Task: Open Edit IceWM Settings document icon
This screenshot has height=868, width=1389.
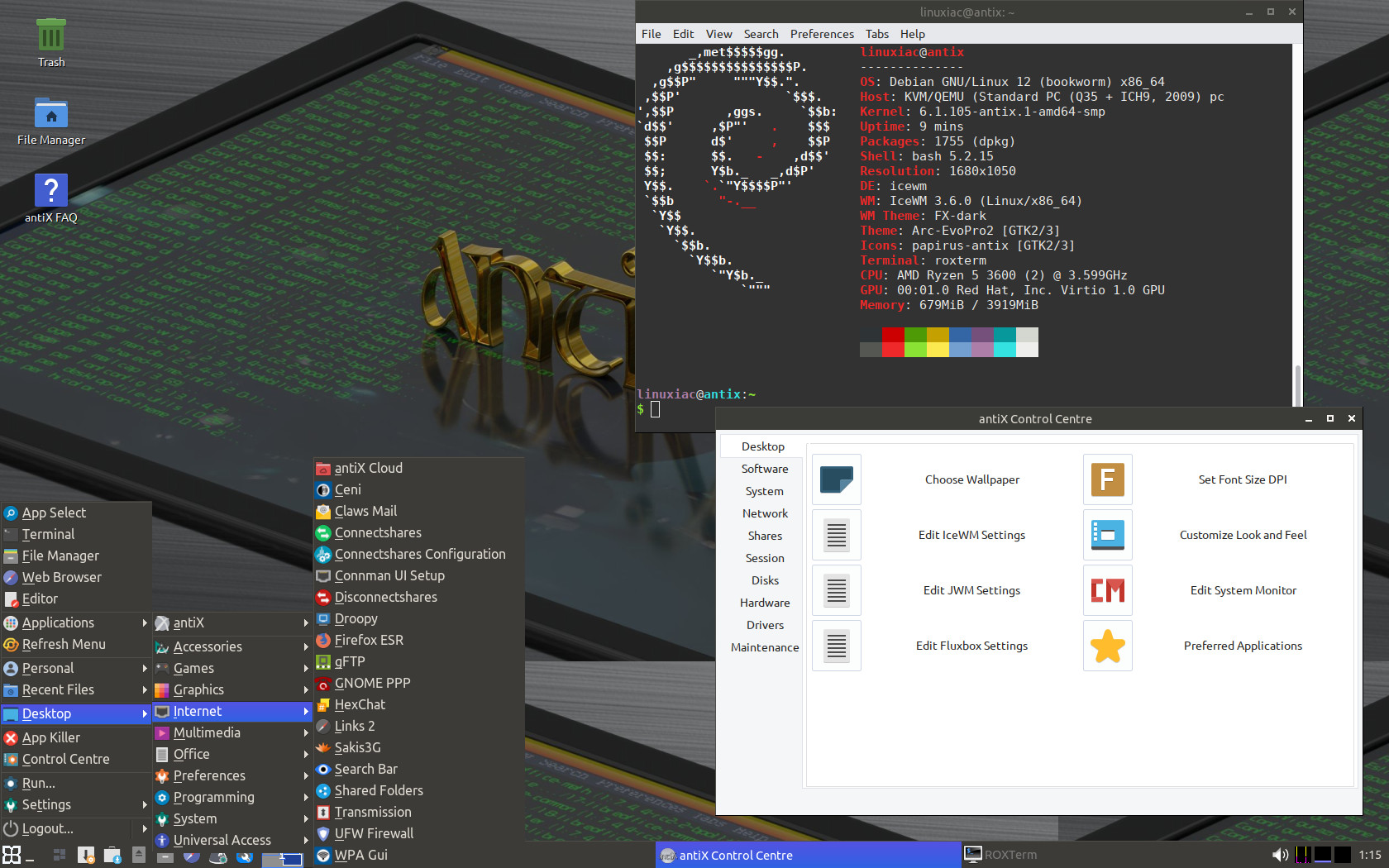Action: [x=837, y=535]
